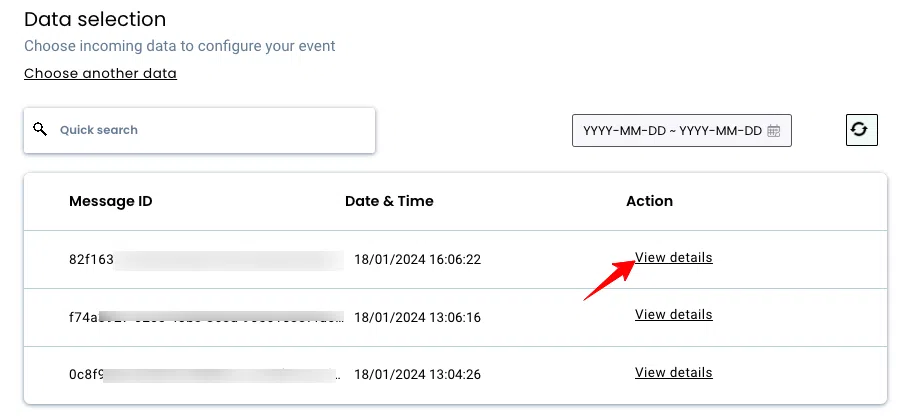This screenshot has width=901, height=419.
Task: Click the 18/01/2024 13:04:26 timestamp
Action: pyautogui.click(x=417, y=375)
